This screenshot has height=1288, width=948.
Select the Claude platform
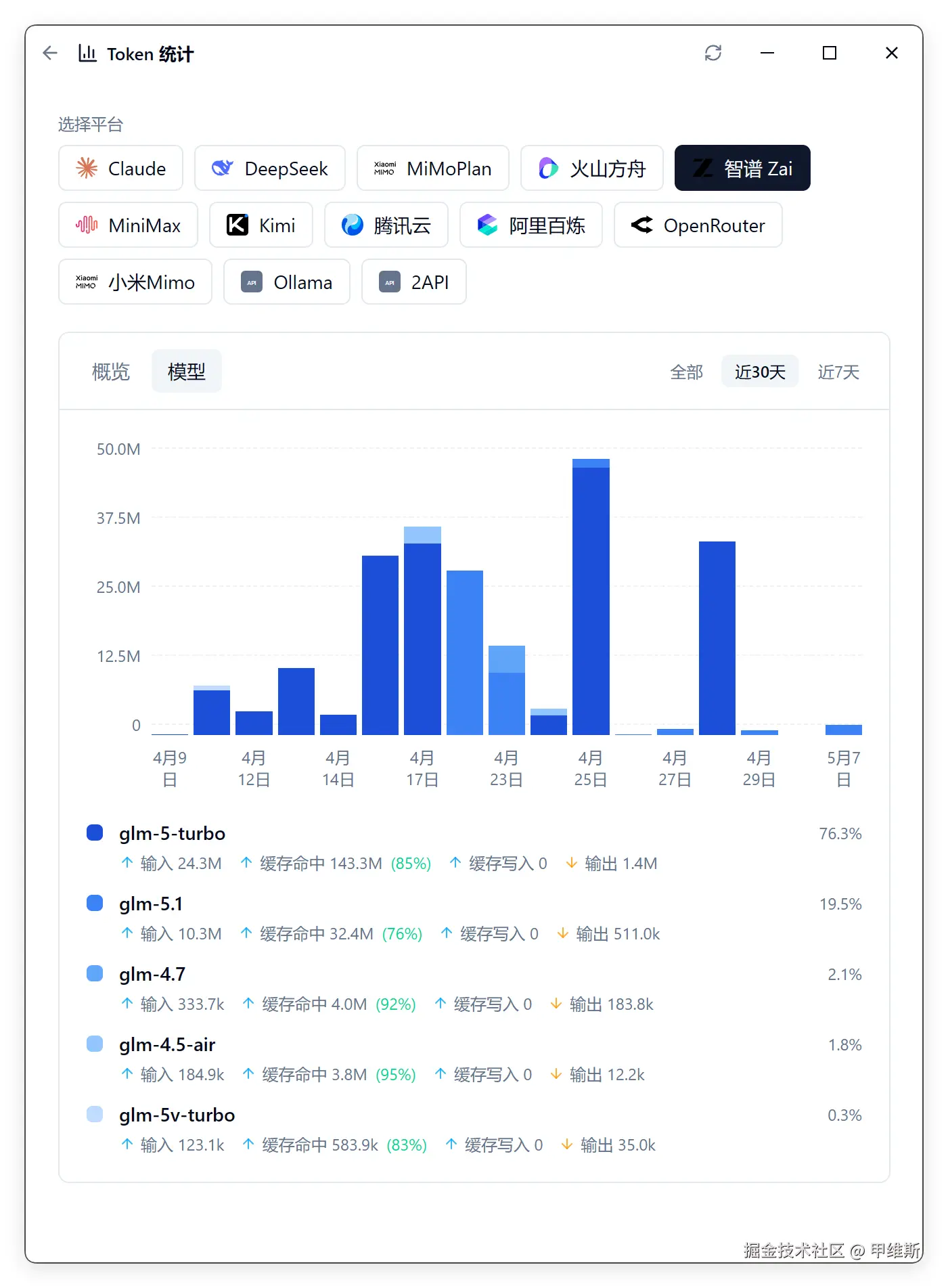pos(121,168)
